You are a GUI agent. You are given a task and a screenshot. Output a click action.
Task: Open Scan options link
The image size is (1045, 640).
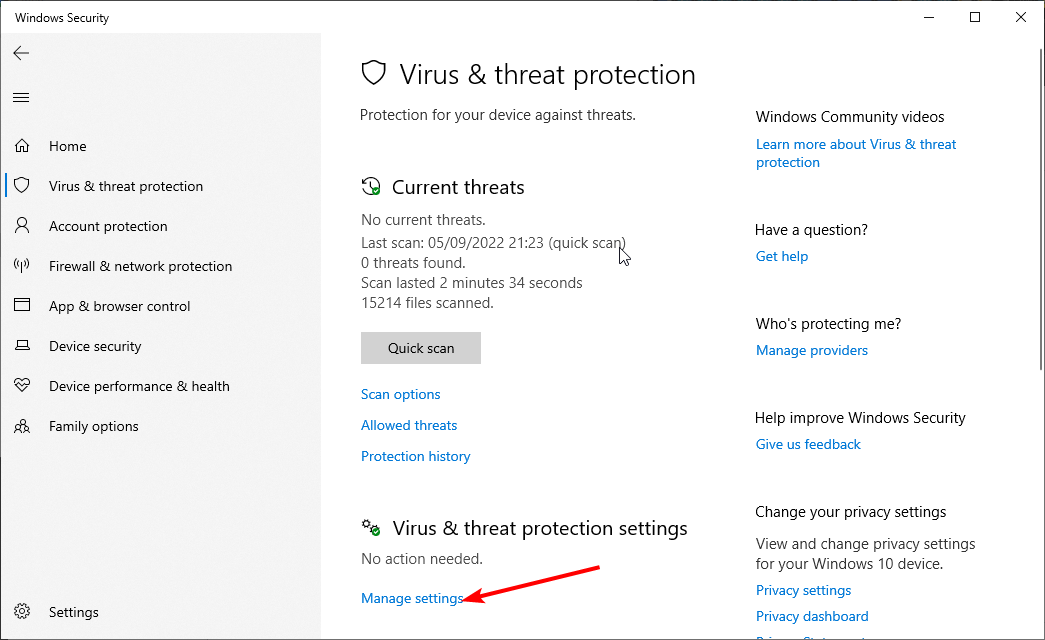[400, 394]
